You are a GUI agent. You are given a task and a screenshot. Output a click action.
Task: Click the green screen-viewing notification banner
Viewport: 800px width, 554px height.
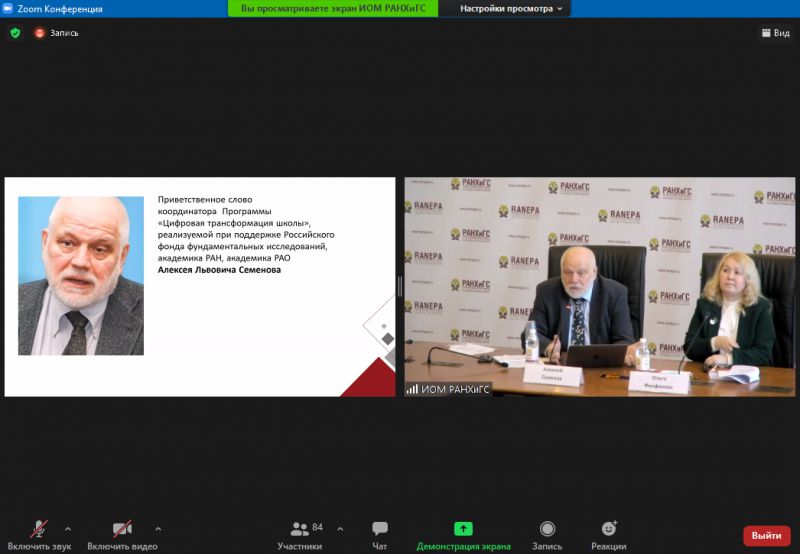click(x=333, y=9)
